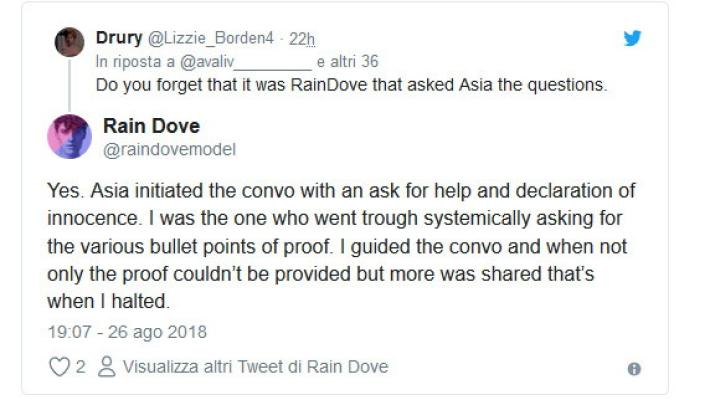The image size is (710, 404).
Task: Click the person icon beside Visualizza altri Tweet
Action: pyautogui.click(x=107, y=367)
